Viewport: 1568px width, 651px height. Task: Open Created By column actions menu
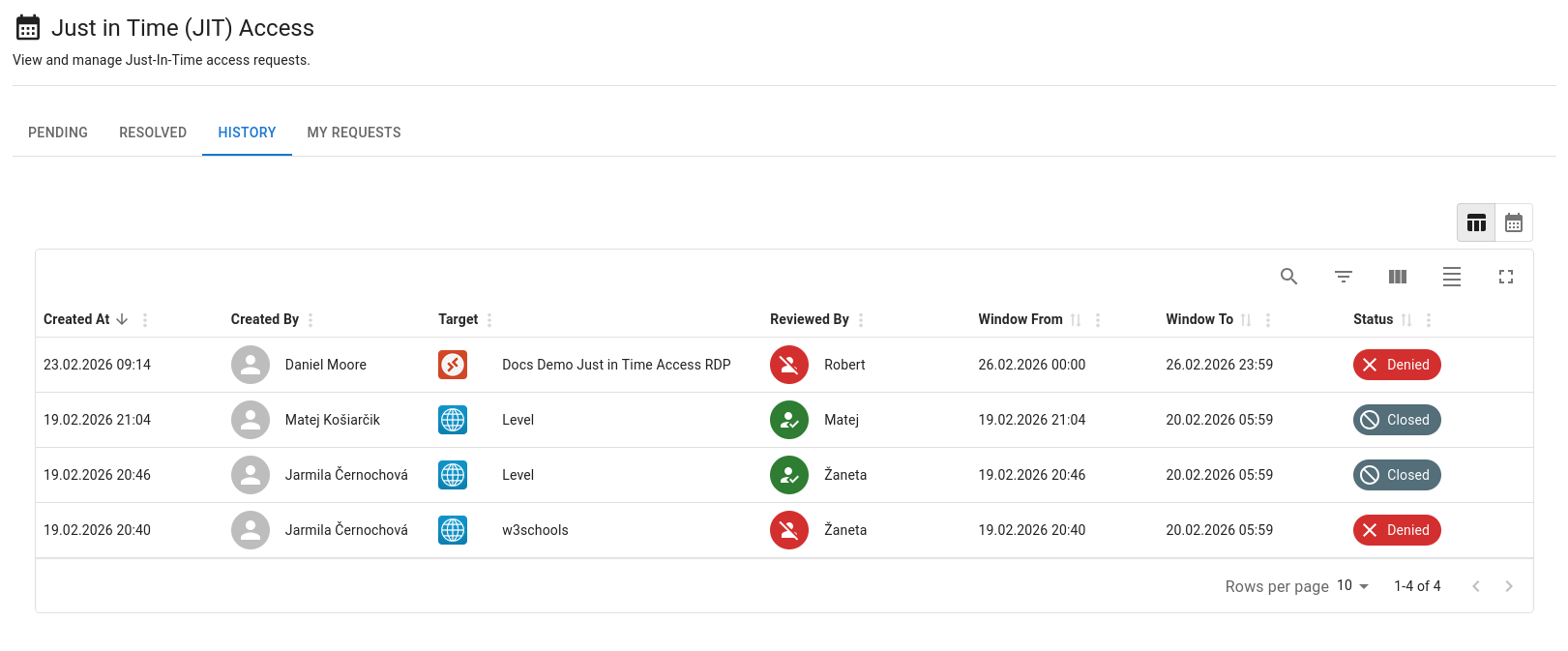(311, 320)
